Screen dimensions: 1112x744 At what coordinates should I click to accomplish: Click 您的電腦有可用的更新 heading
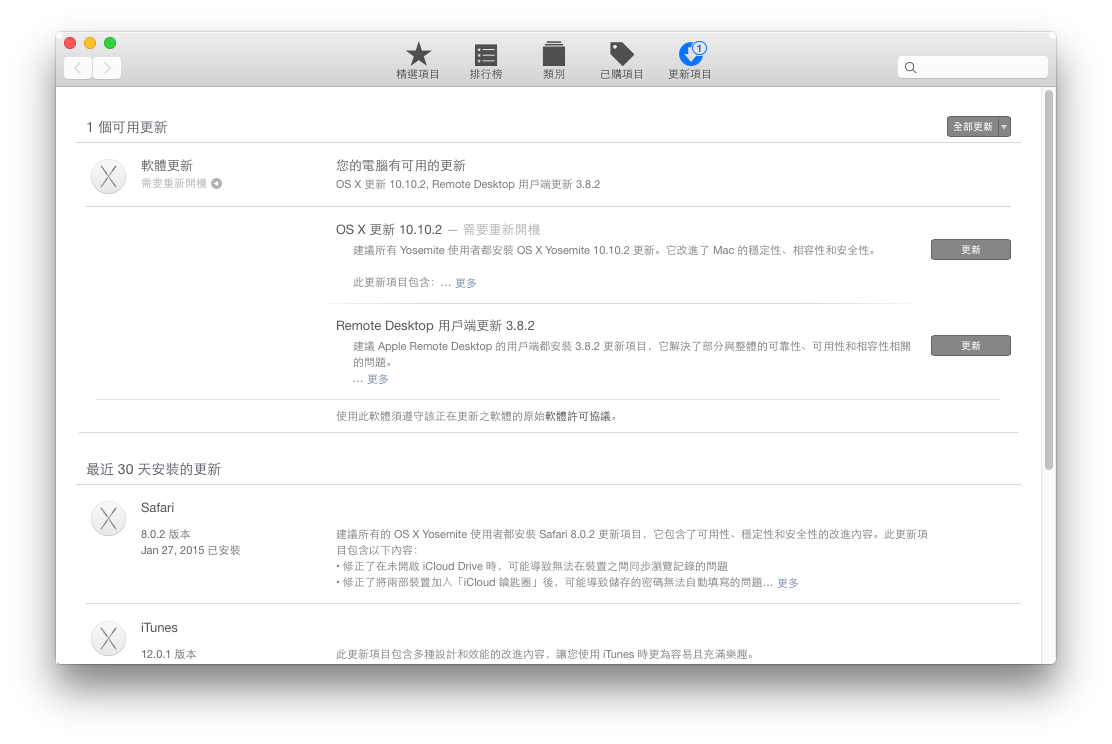pos(401,165)
